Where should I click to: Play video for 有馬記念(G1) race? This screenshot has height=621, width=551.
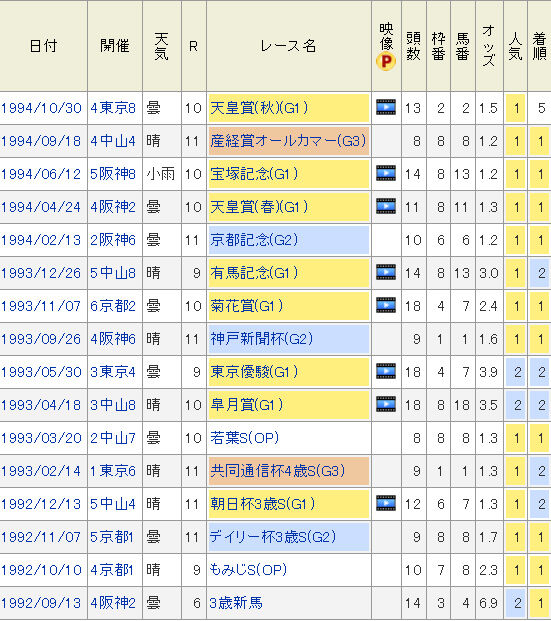386,272
